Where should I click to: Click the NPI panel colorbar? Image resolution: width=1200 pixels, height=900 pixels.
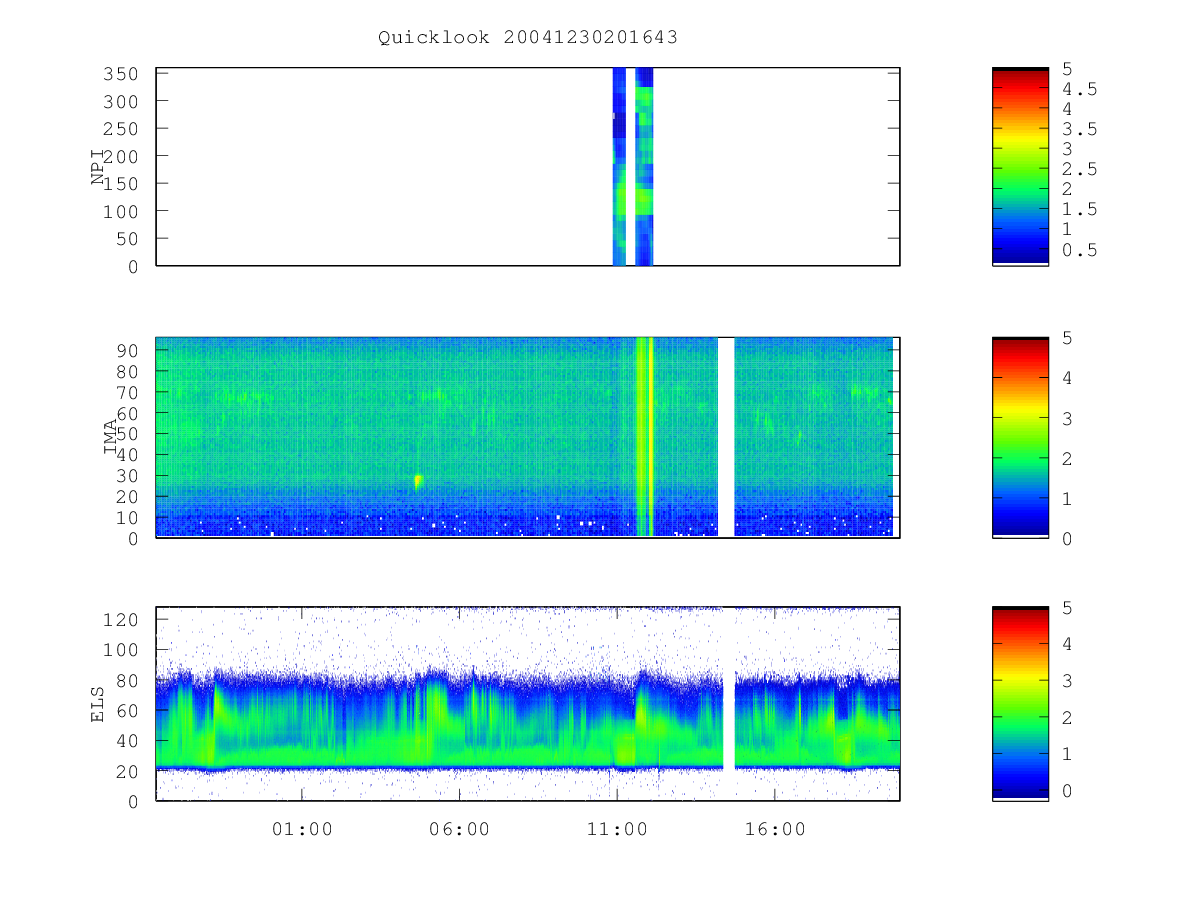coord(1020,167)
